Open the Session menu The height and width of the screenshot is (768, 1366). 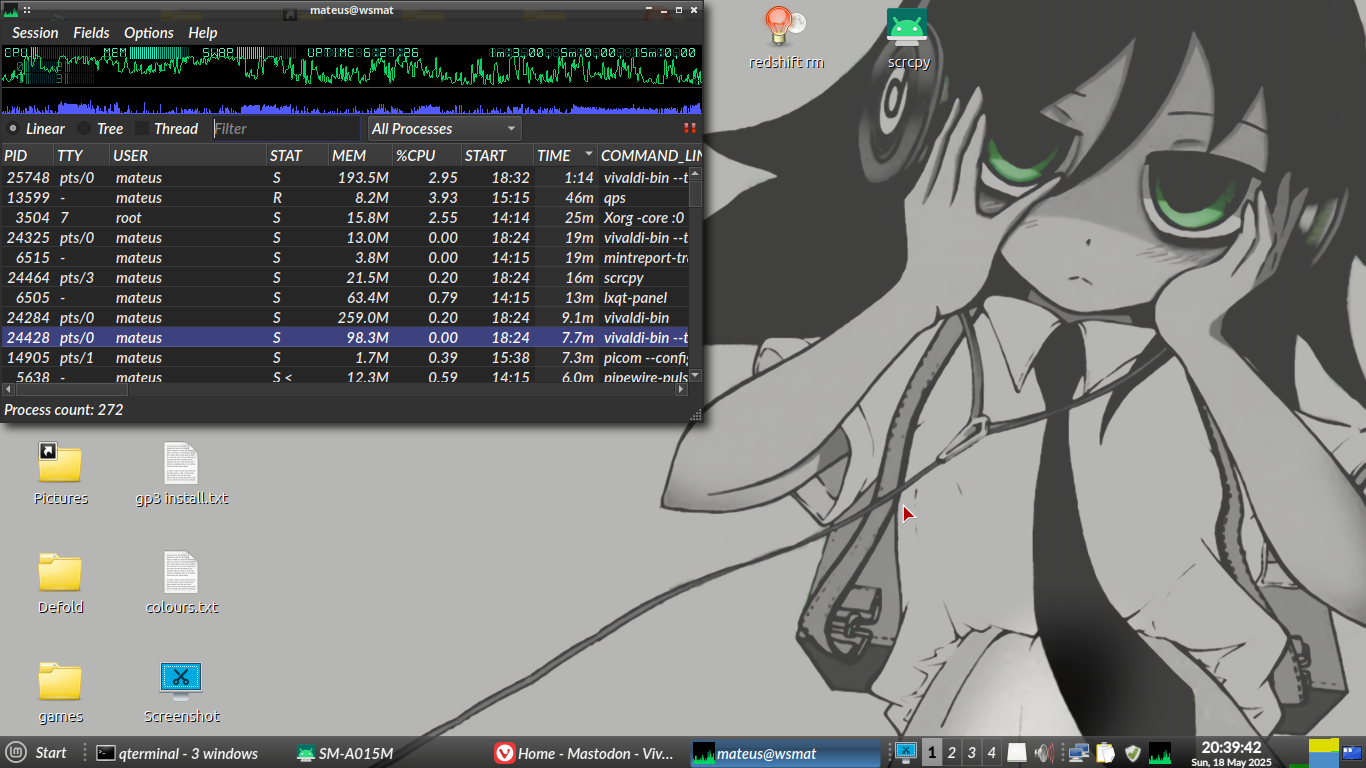click(x=35, y=33)
